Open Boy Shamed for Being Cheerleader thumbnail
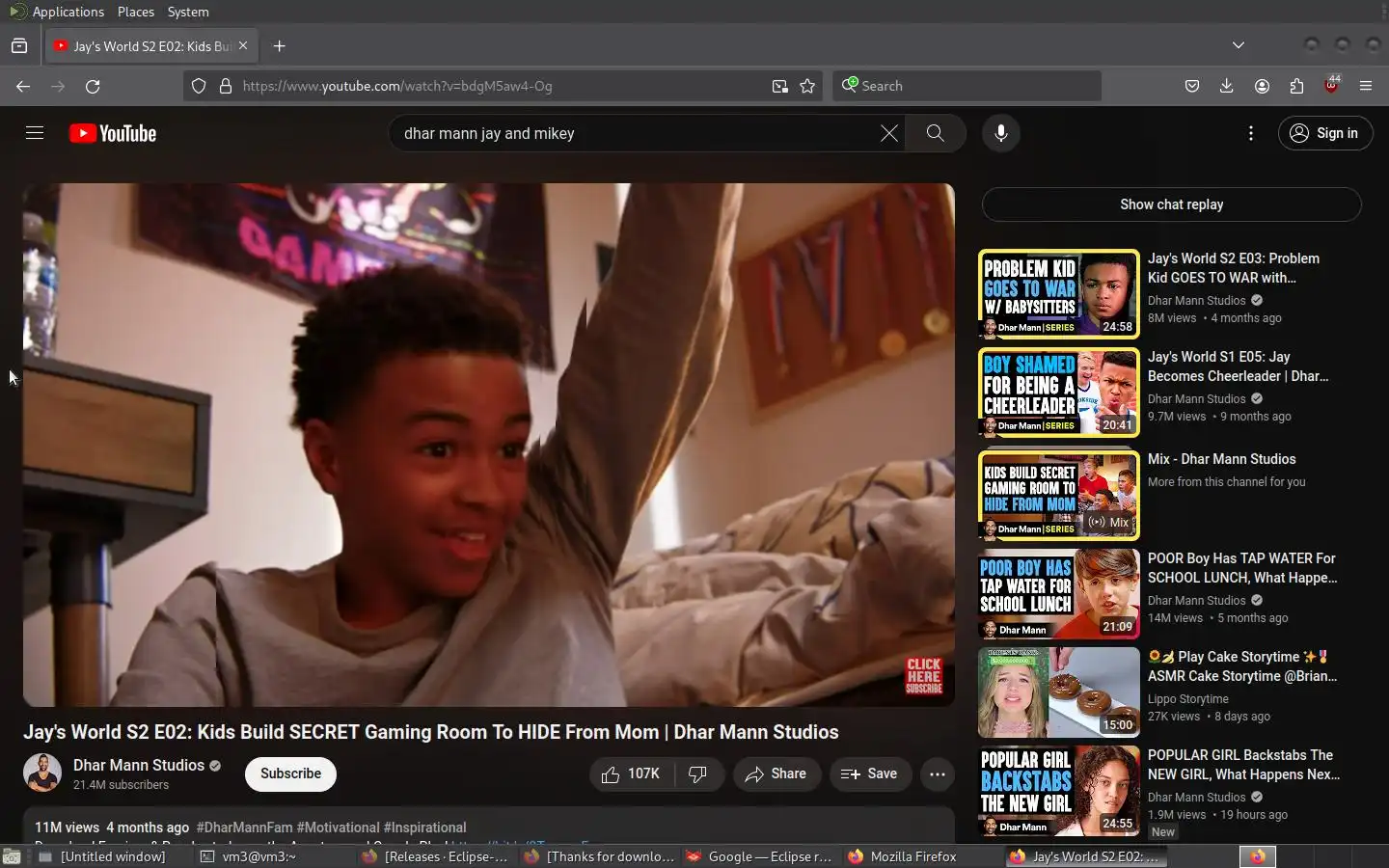 point(1059,393)
